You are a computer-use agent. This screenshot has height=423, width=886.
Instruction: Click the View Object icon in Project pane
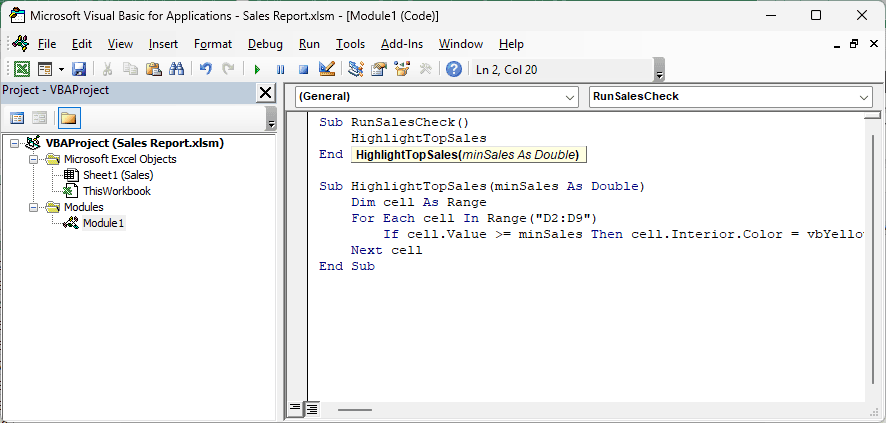[x=39, y=118]
